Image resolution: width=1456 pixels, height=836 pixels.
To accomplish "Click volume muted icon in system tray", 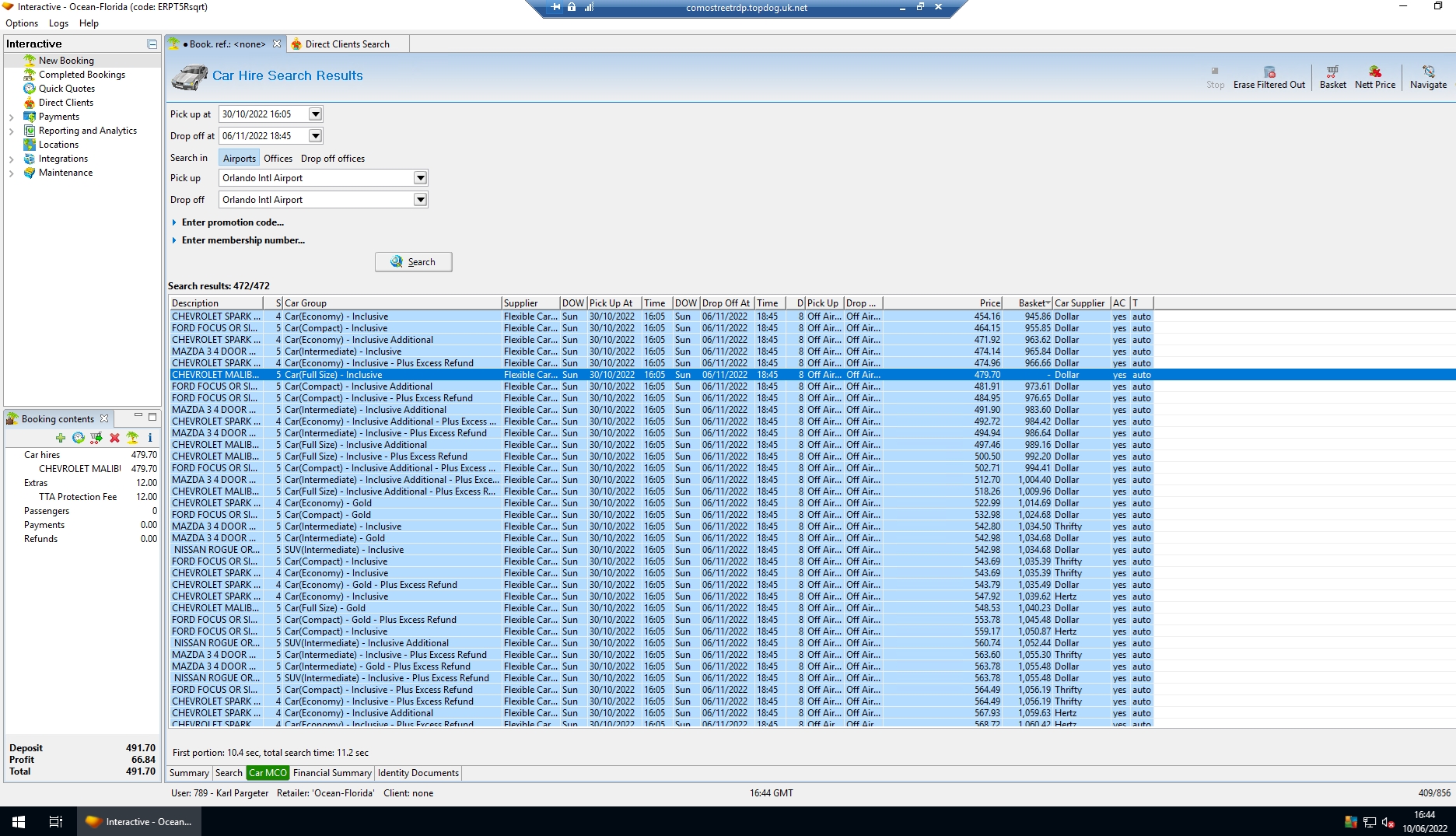I will tap(1388, 822).
